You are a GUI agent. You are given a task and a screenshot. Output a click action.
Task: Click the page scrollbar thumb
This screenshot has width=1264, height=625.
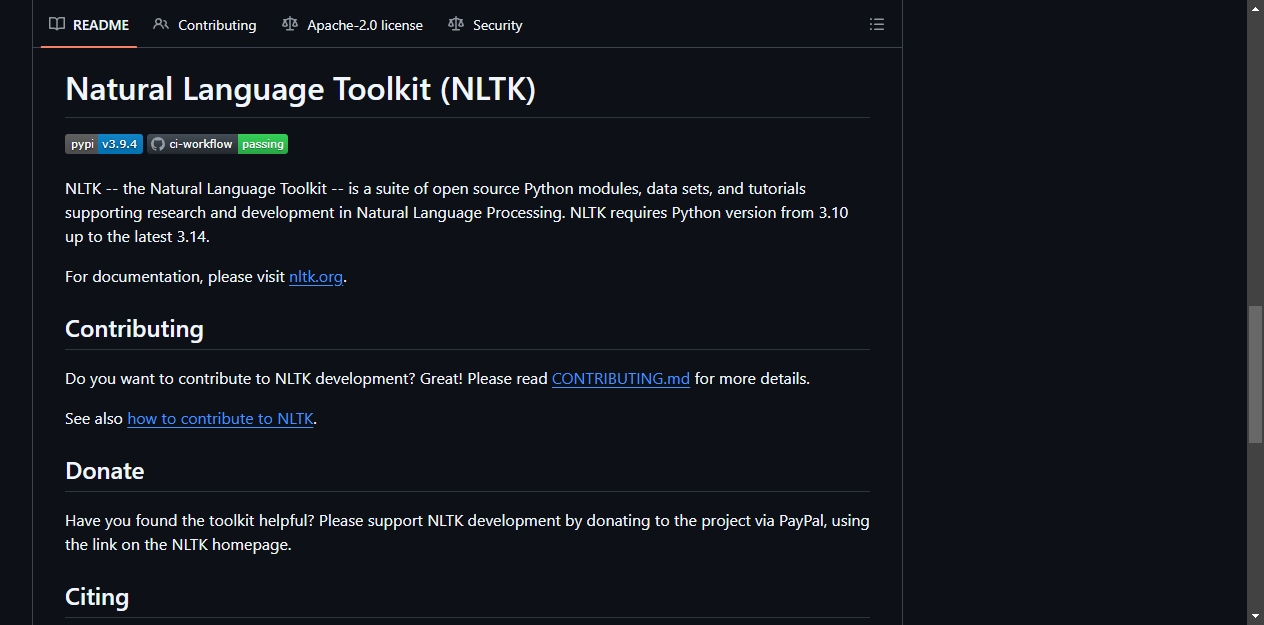pos(1255,375)
